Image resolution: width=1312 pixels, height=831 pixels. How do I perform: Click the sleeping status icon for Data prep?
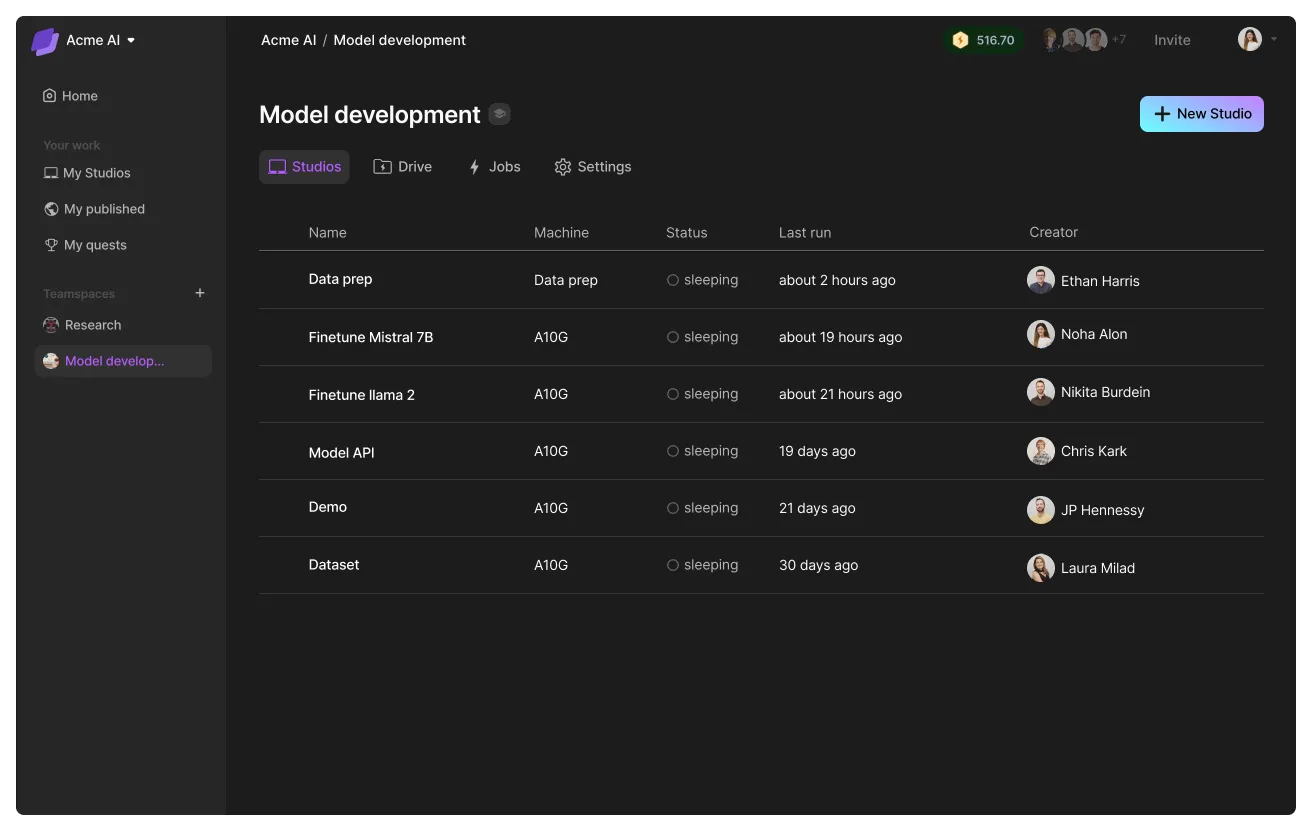tap(673, 280)
